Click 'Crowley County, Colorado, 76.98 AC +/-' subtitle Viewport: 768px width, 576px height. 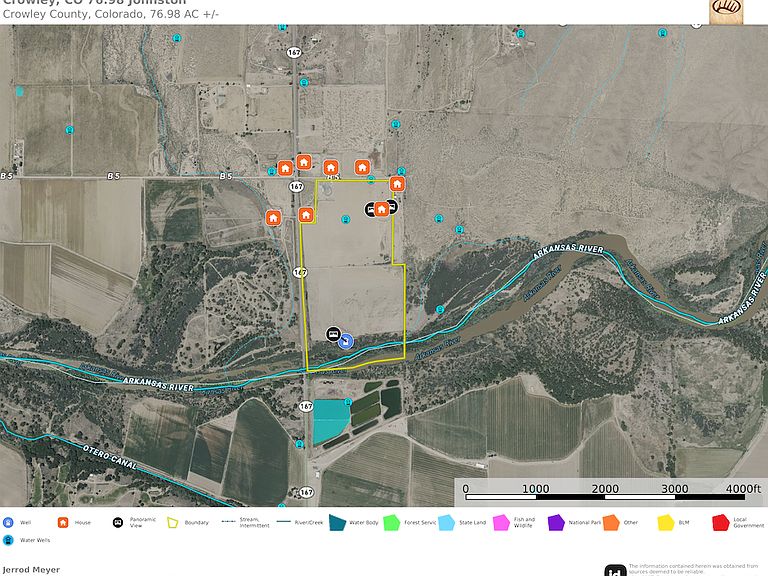111,14
